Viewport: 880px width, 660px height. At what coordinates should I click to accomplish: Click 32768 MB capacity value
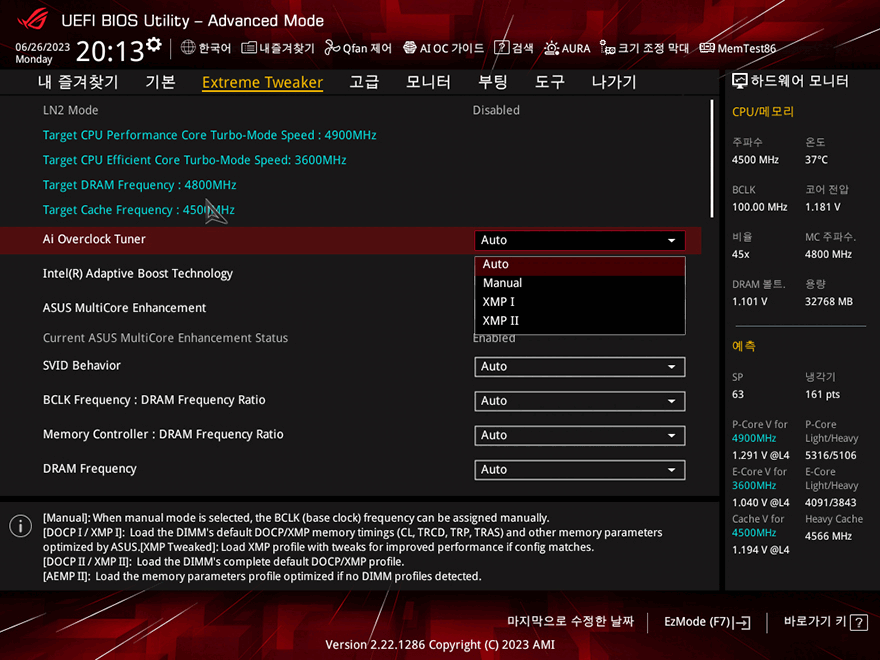click(828, 302)
